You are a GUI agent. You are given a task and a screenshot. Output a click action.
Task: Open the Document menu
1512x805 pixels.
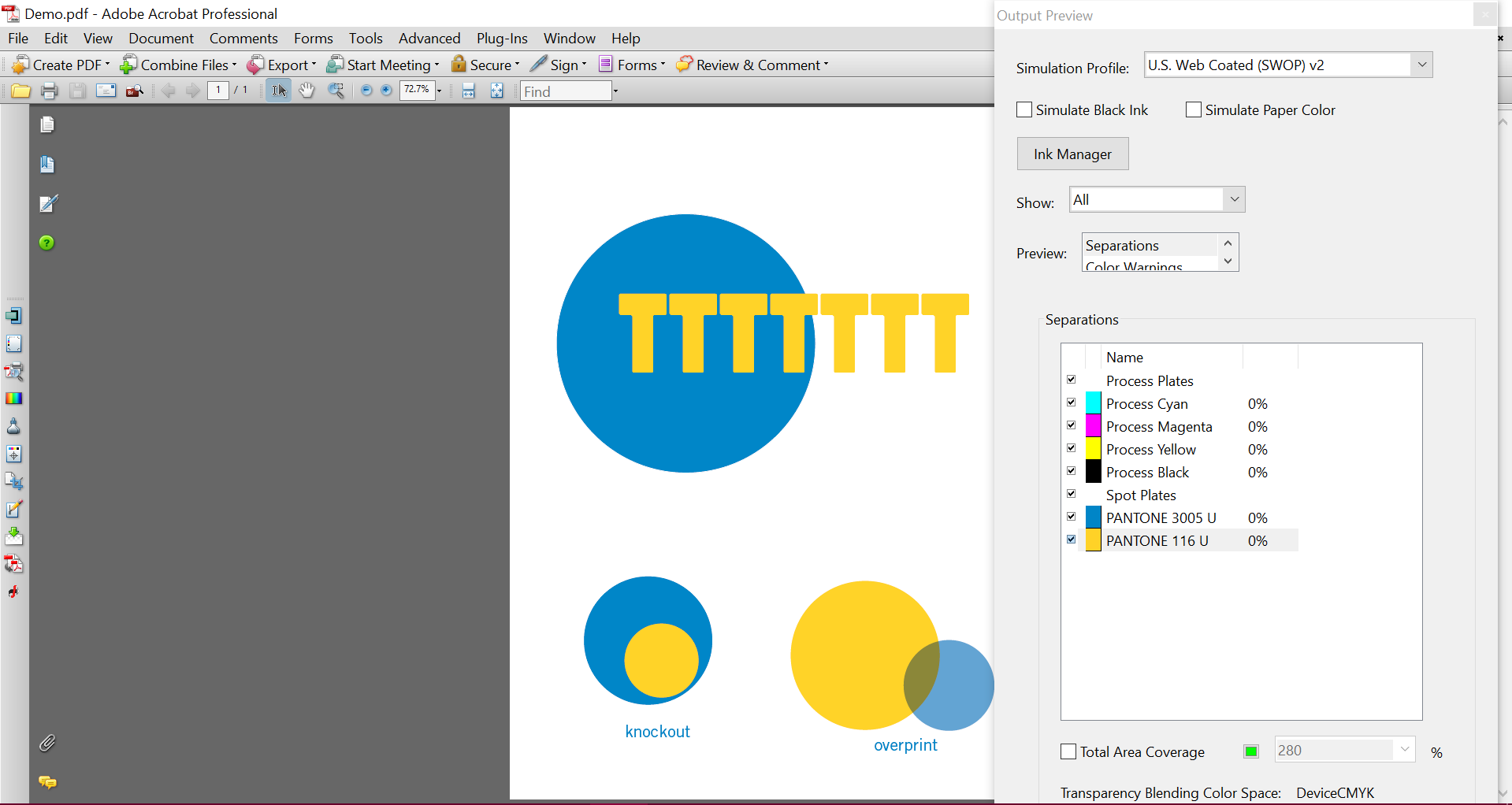click(161, 38)
